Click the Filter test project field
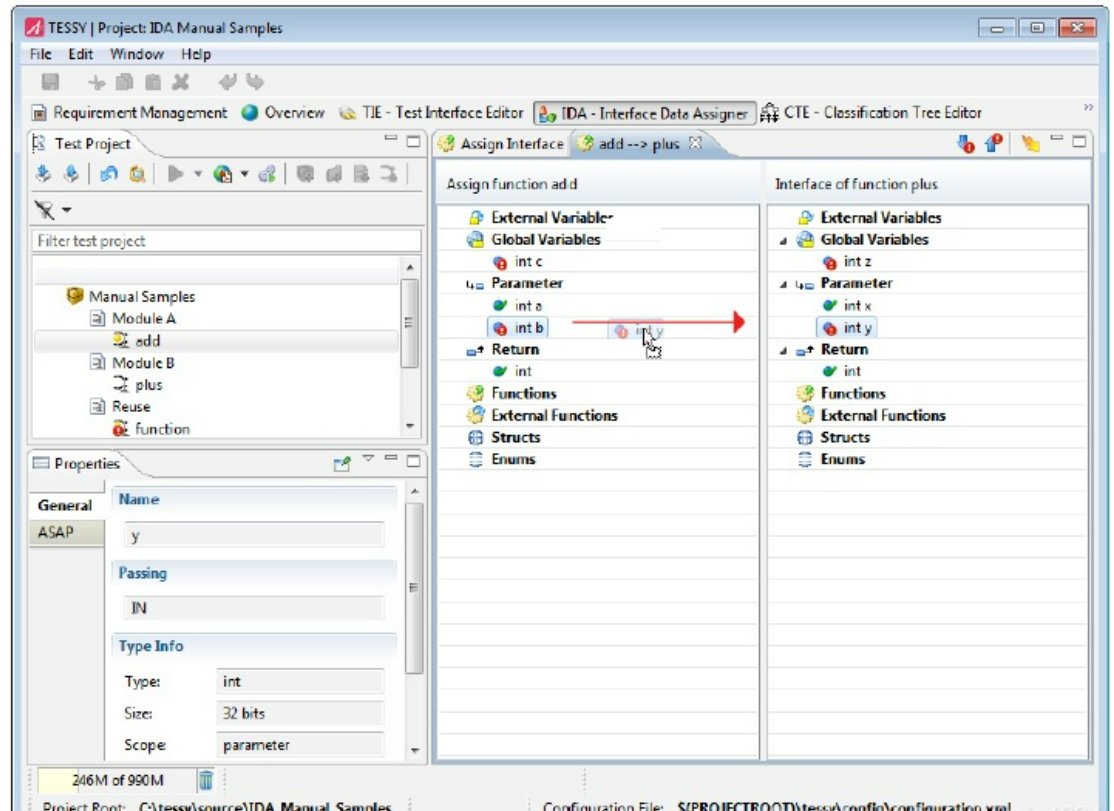The width and height of the screenshot is (1114, 811). pyautogui.click(x=226, y=241)
